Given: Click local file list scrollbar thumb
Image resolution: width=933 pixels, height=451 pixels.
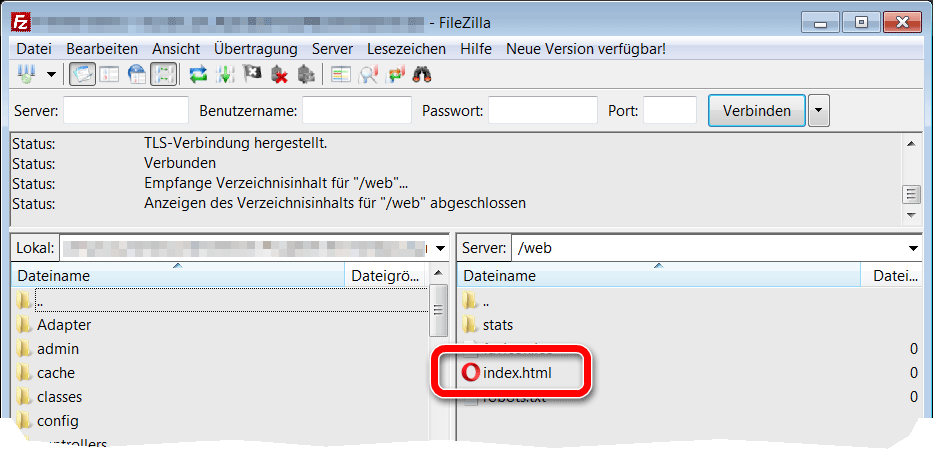Looking at the screenshot, I should pos(439,310).
